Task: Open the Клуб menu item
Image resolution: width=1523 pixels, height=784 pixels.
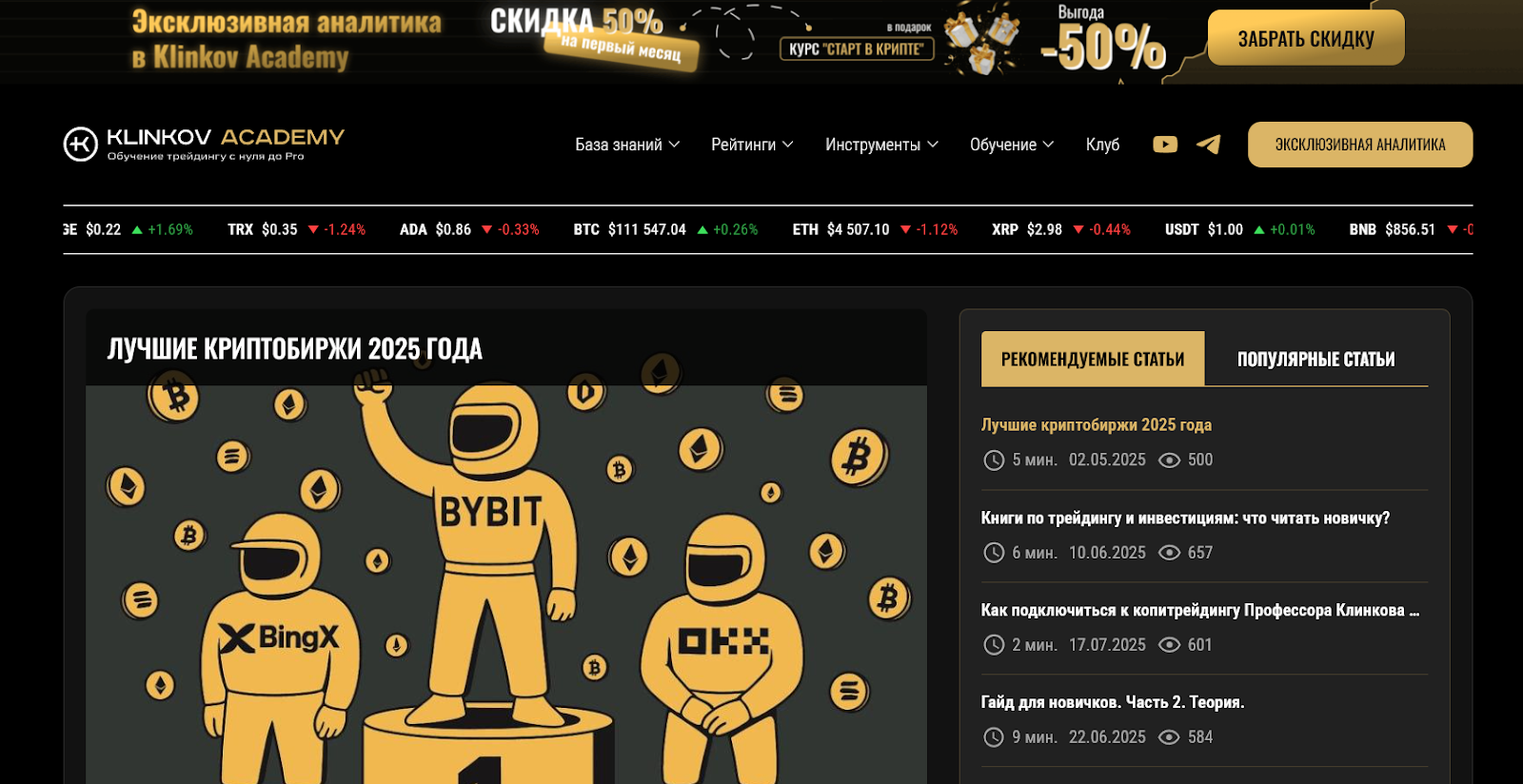Action: pyautogui.click(x=1102, y=145)
